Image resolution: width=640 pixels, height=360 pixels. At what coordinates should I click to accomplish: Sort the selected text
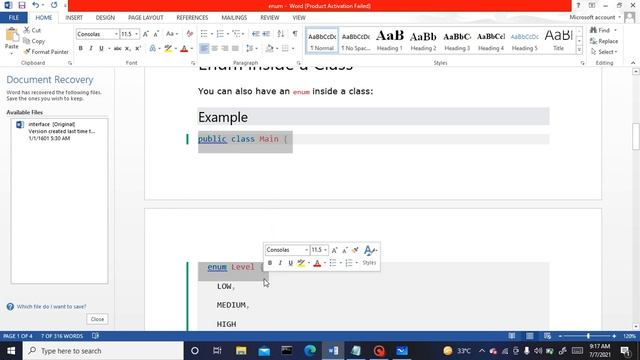[281, 34]
